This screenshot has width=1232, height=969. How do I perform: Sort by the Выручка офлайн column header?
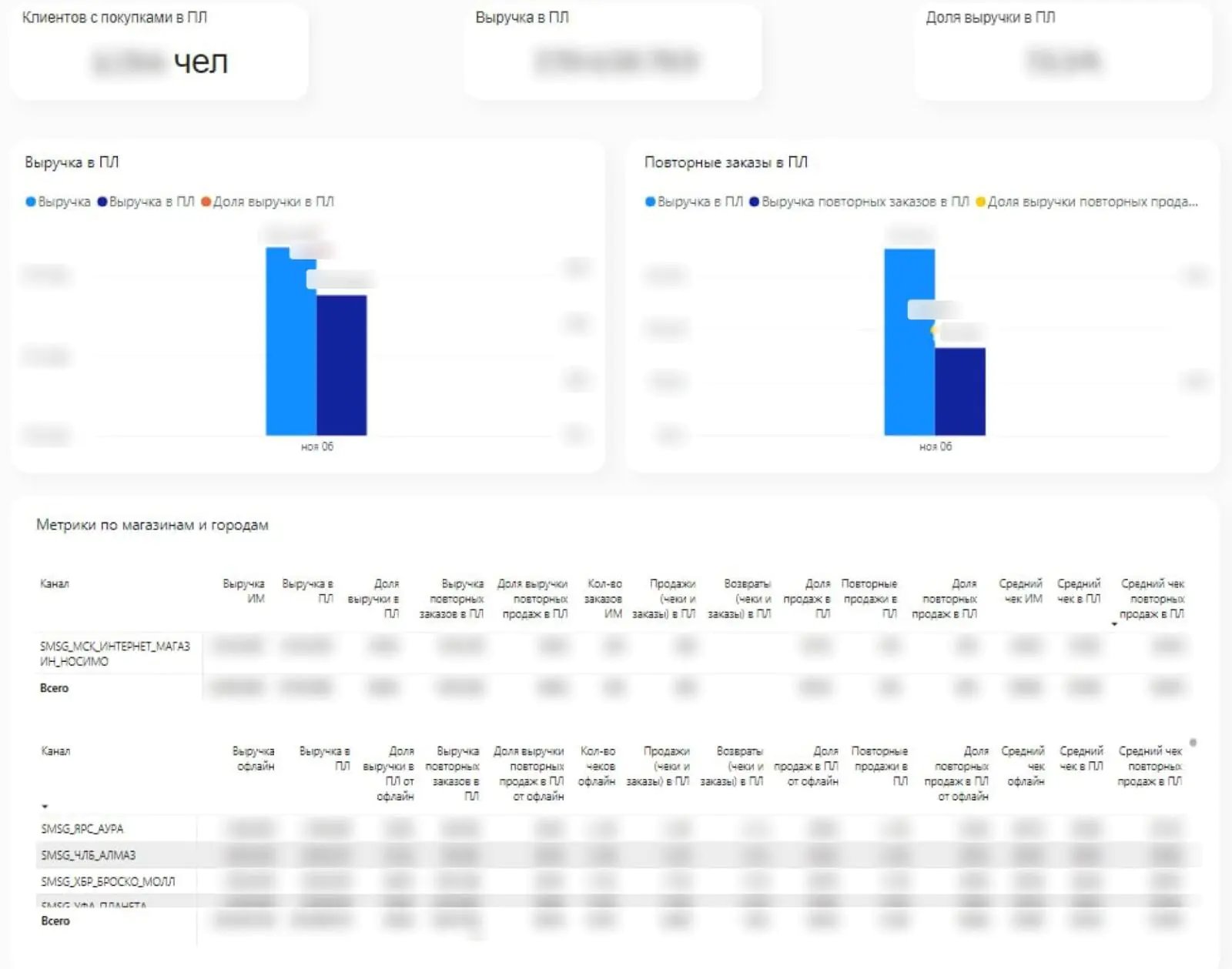(253, 758)
